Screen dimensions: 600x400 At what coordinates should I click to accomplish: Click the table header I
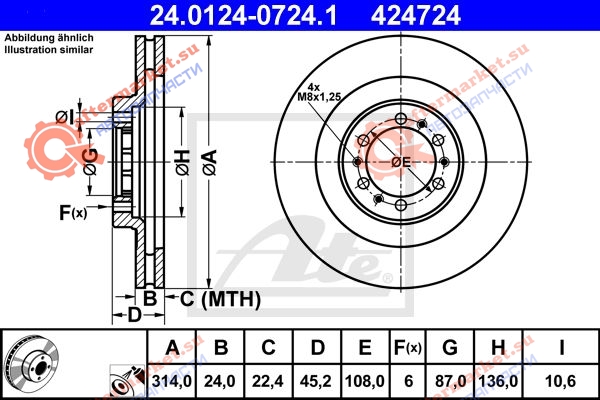click(562, 348)
